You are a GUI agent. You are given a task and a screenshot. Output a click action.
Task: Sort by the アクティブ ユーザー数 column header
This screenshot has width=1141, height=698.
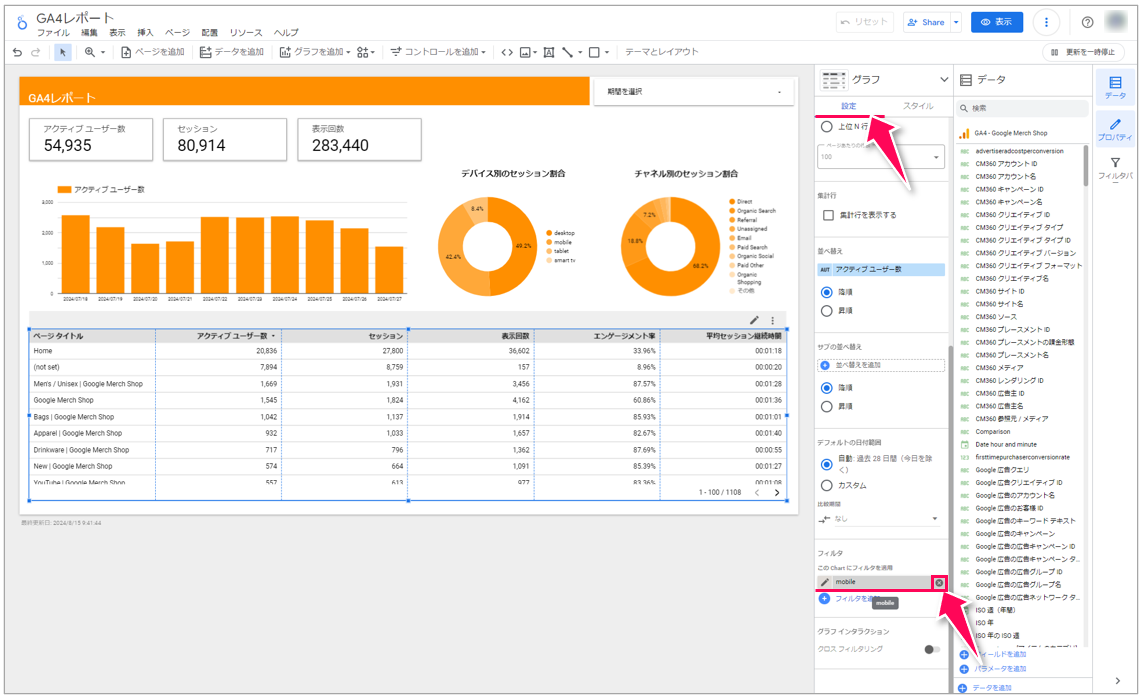click(x=232, y=336)
